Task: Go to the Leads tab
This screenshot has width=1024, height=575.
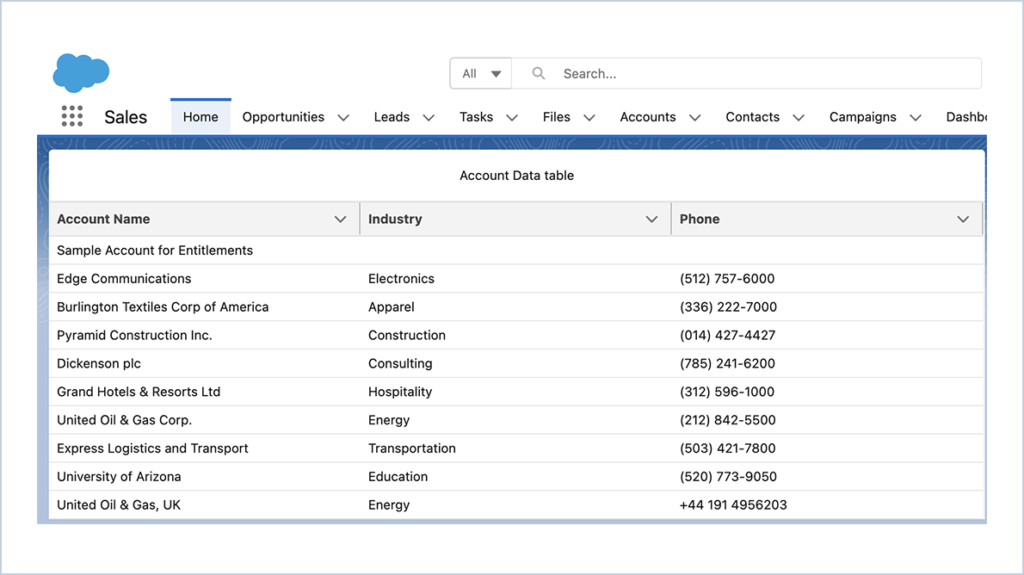Action: [x=392, y=117]
